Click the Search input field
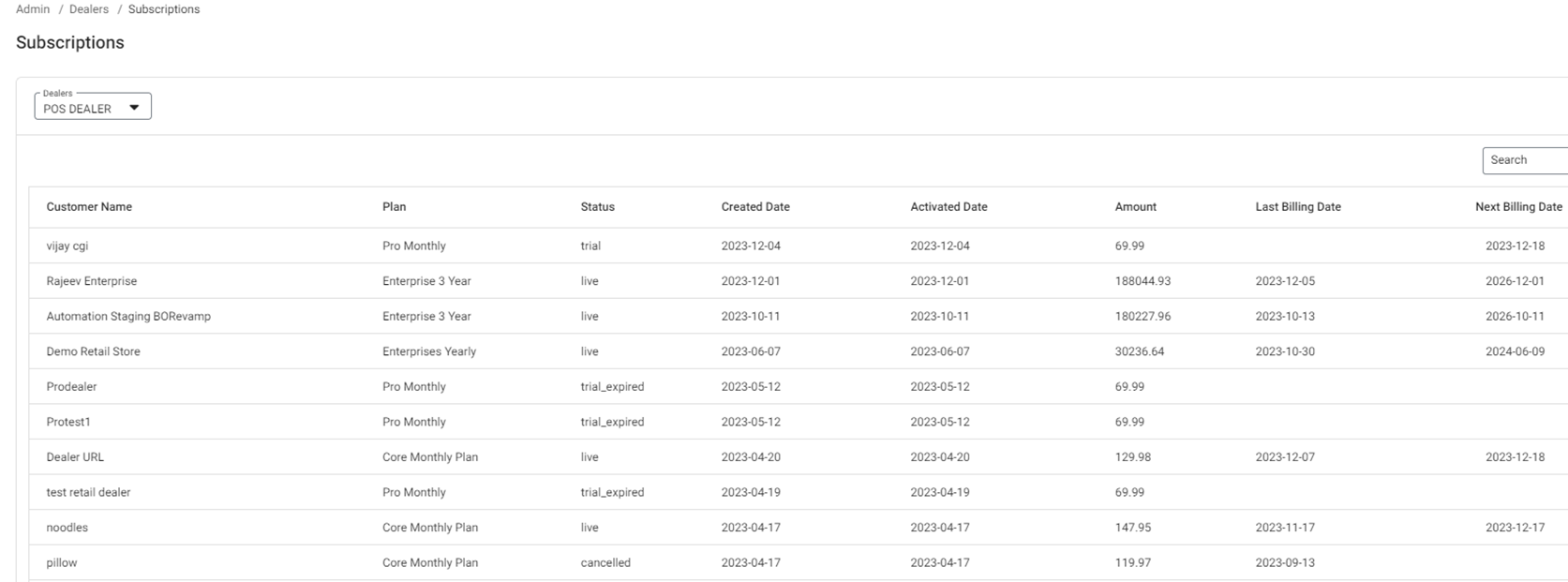 click(x=1526, y=160)
